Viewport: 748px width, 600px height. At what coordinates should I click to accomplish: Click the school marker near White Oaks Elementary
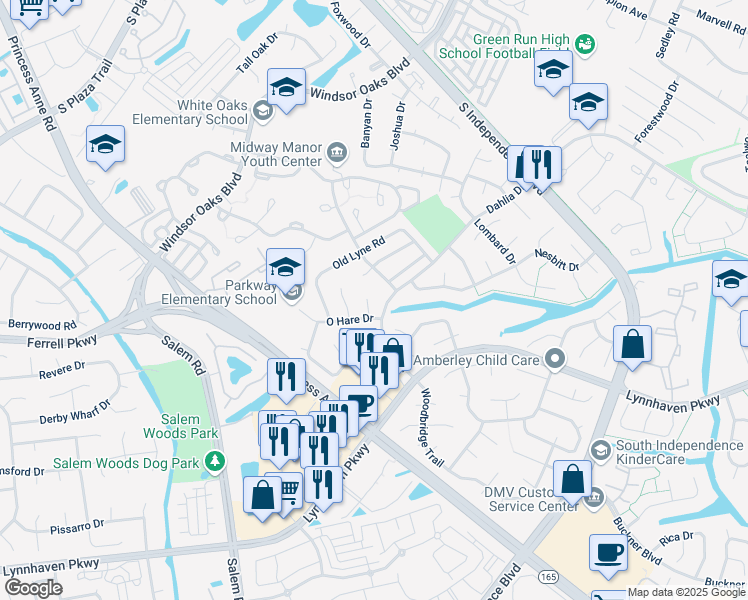click(286, 90)
